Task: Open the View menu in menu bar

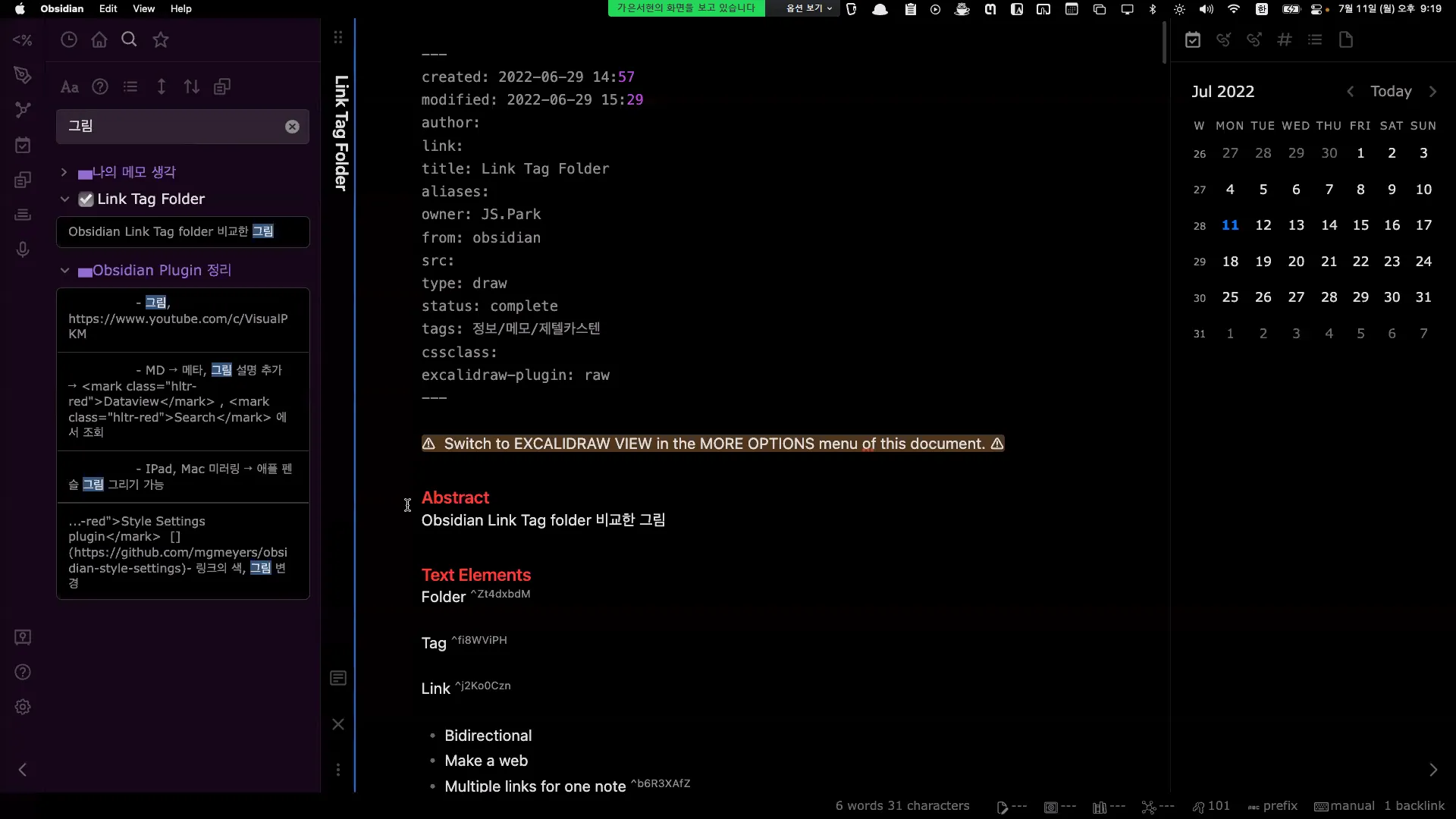Action: (143, 8)
